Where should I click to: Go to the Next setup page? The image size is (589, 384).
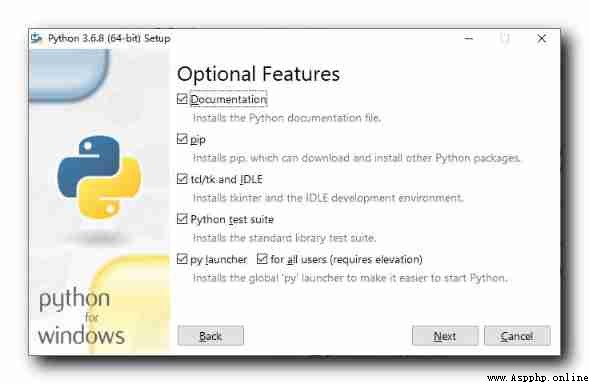pos(445,336)
